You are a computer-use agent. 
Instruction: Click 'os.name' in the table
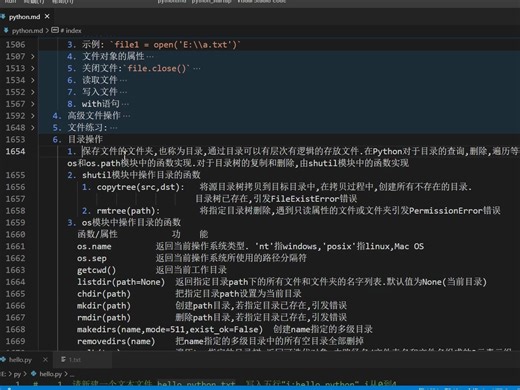tap(94, 246)
